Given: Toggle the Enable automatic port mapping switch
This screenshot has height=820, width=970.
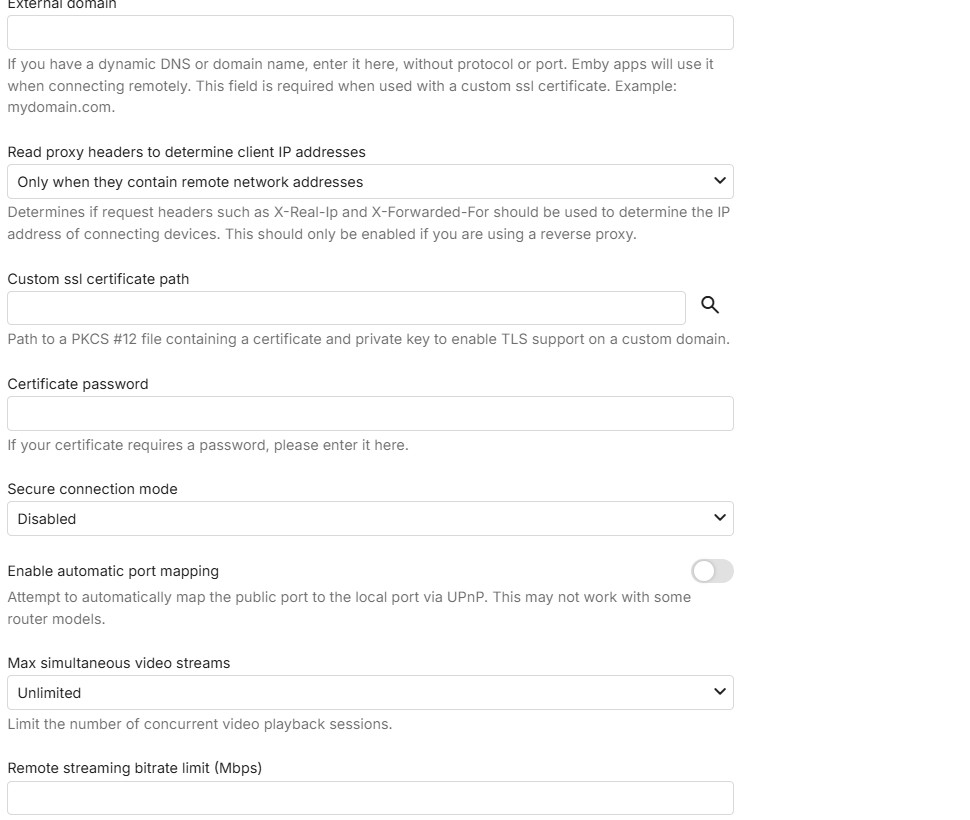Looking at the screenshot, I should point(712,571).
